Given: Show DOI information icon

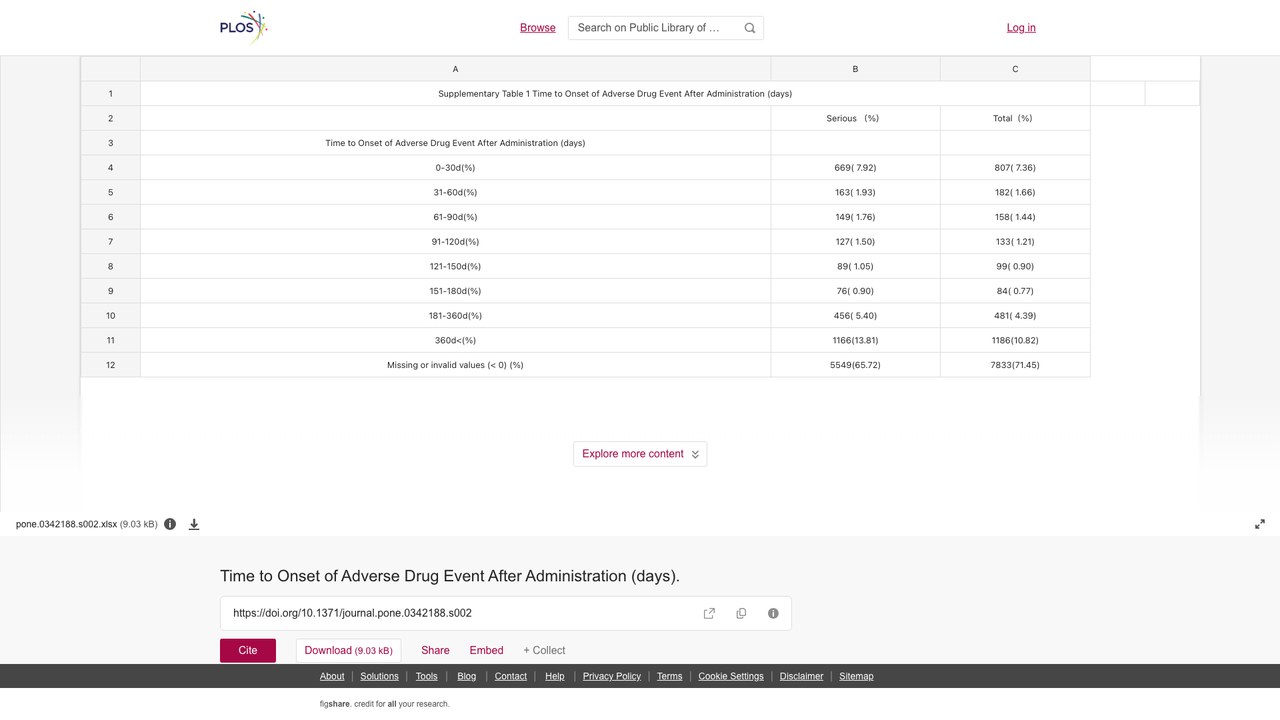Looking at the screenshot, I should click(x=773, y=613).
